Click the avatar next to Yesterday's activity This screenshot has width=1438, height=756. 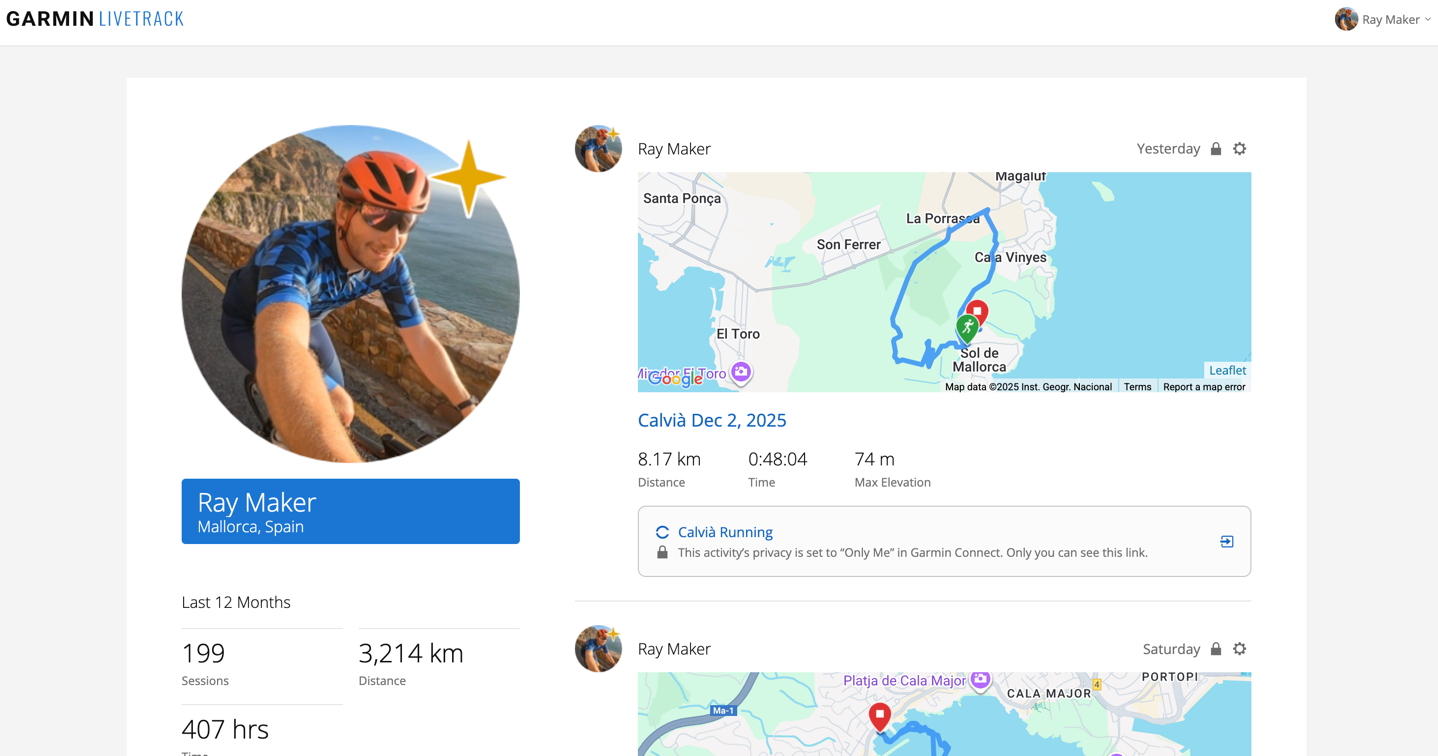(598, 149)
